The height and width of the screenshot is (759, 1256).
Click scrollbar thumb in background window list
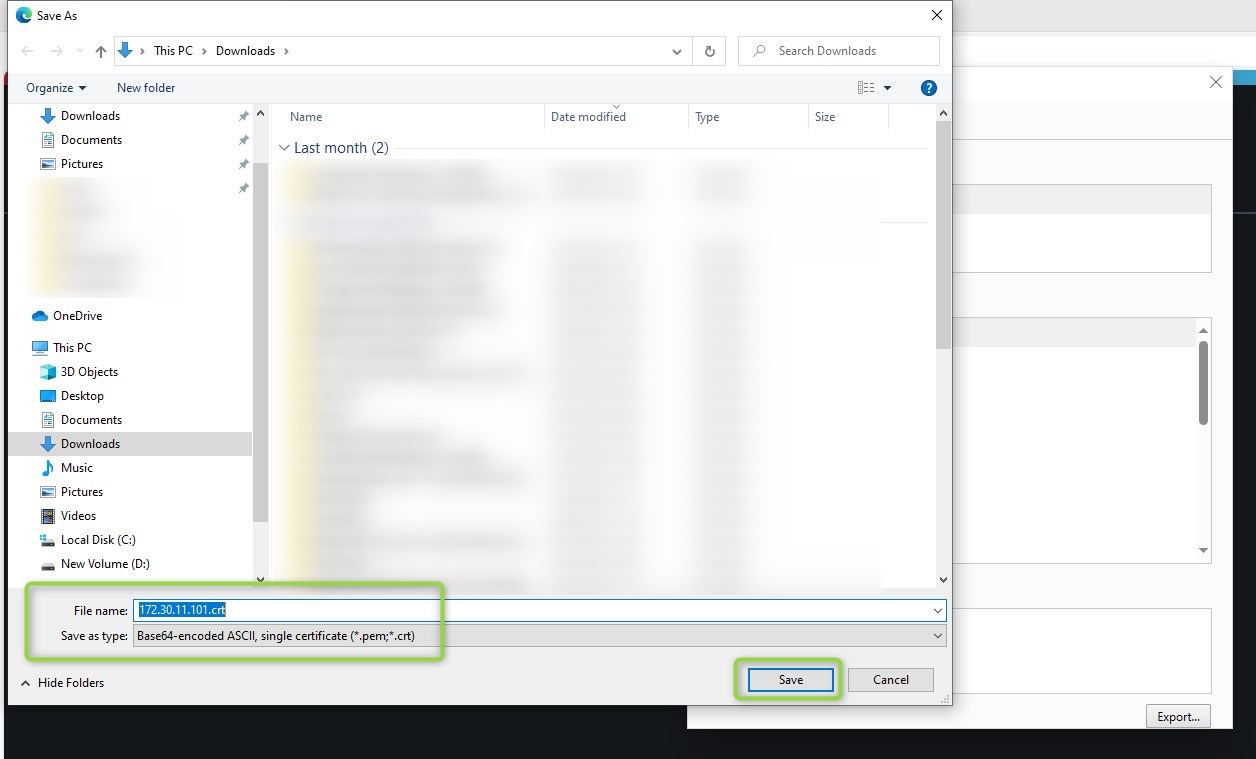tap(1203, 383)
